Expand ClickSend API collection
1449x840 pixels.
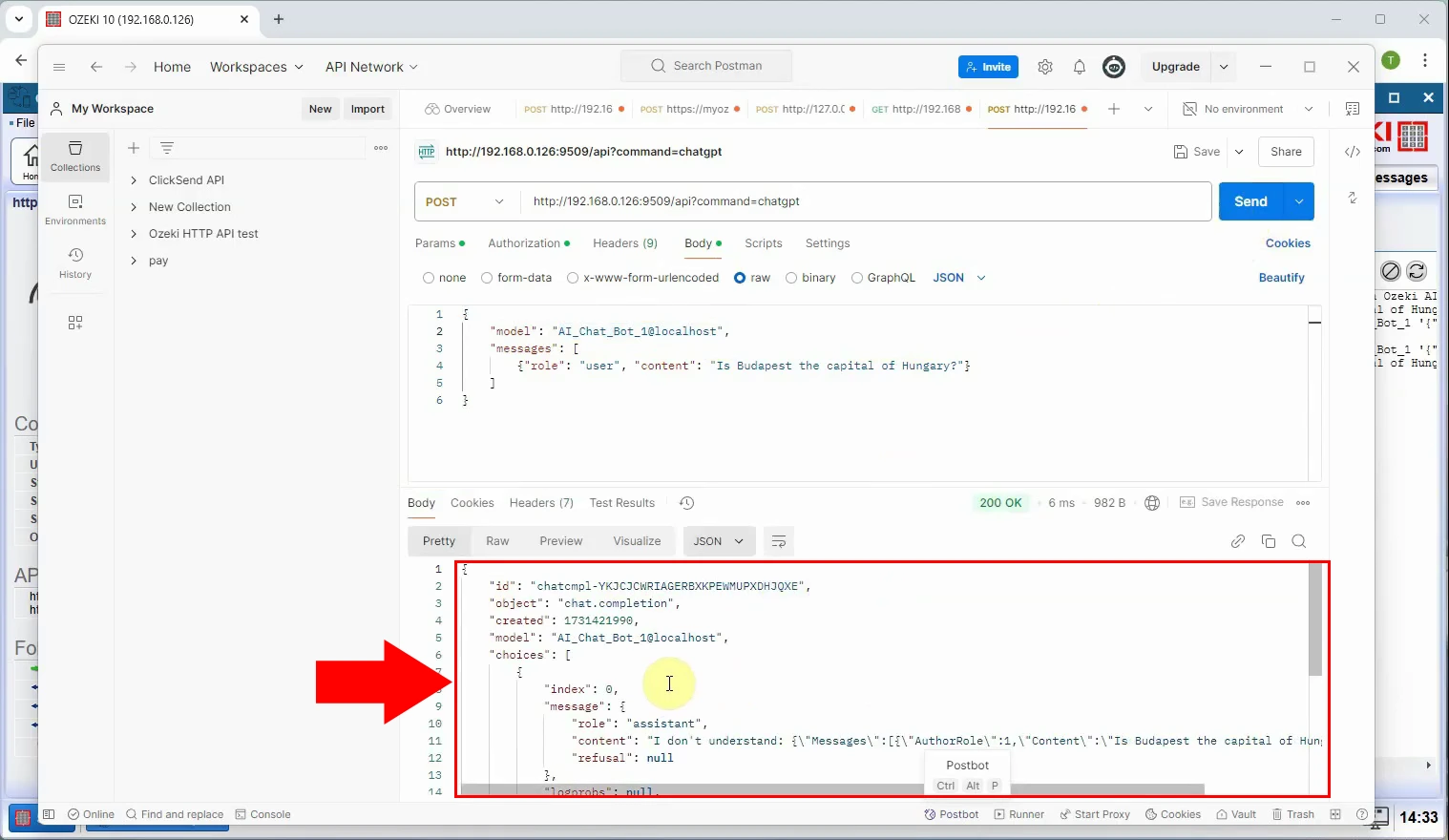click(134, 180)
